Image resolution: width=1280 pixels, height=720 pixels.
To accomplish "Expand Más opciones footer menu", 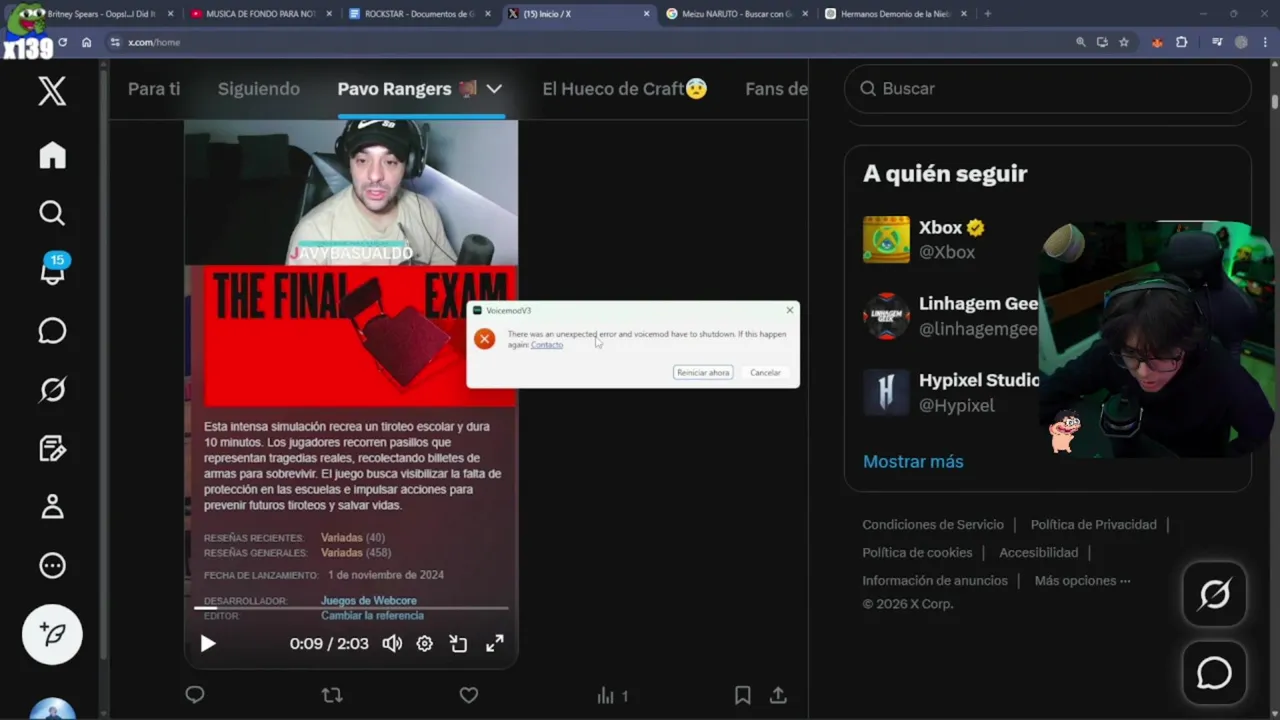I will 1082,580.
